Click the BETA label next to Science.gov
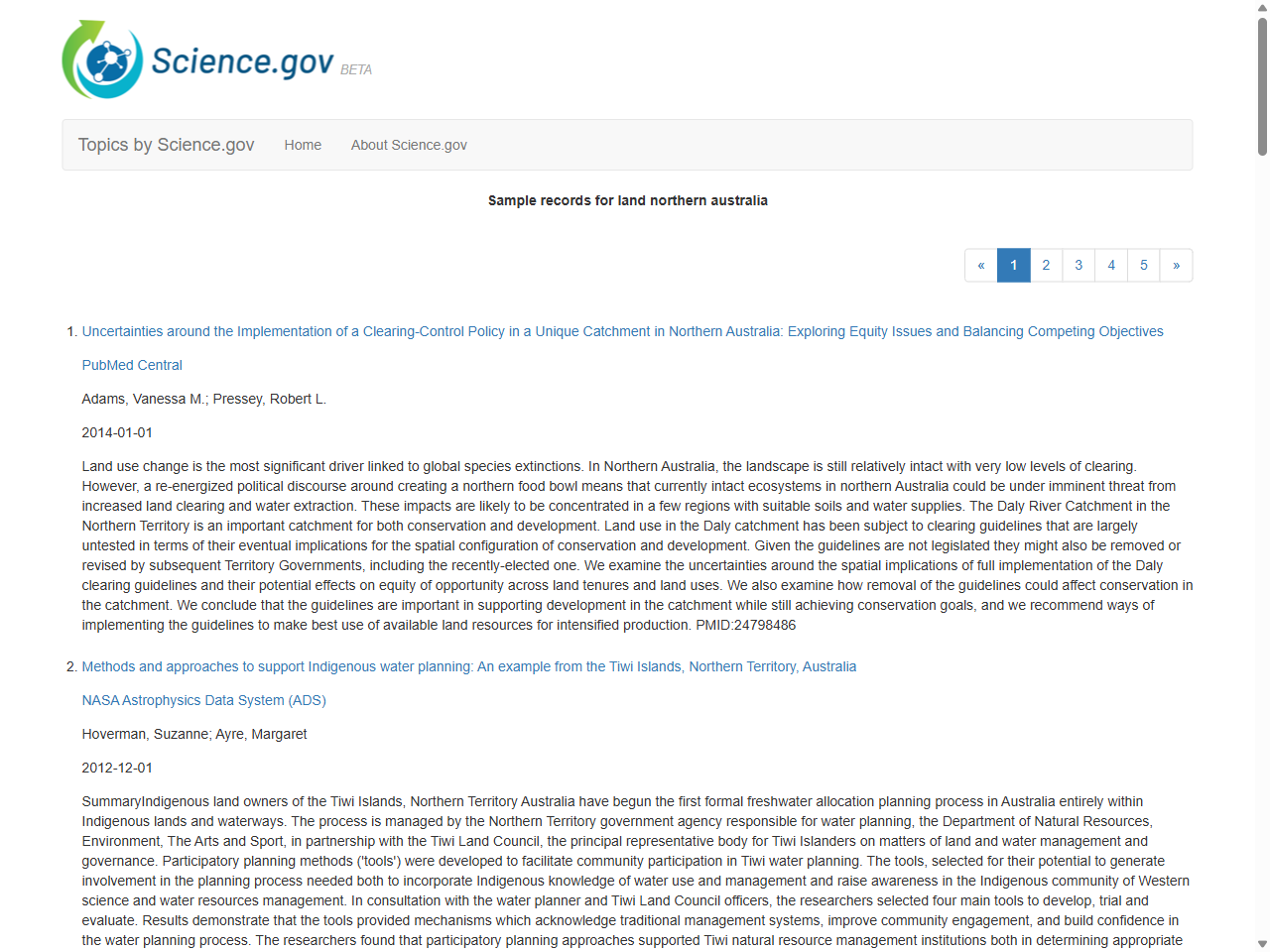 [x=356, y=70]
